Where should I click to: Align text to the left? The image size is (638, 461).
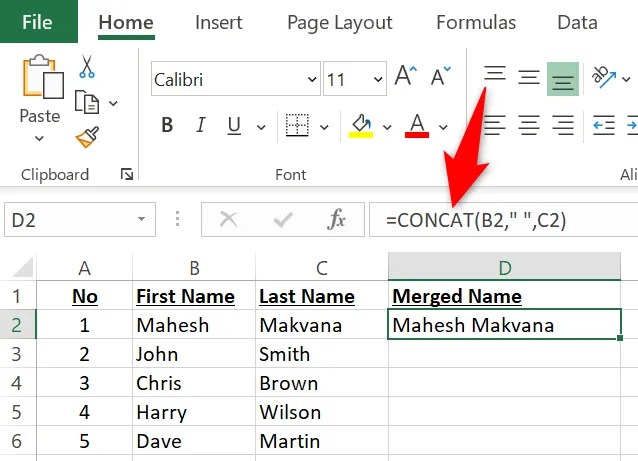495,125
